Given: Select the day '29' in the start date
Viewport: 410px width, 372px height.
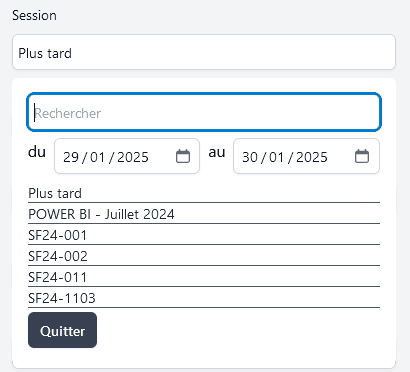Looking at the screenshot, I should pos(71,157).
